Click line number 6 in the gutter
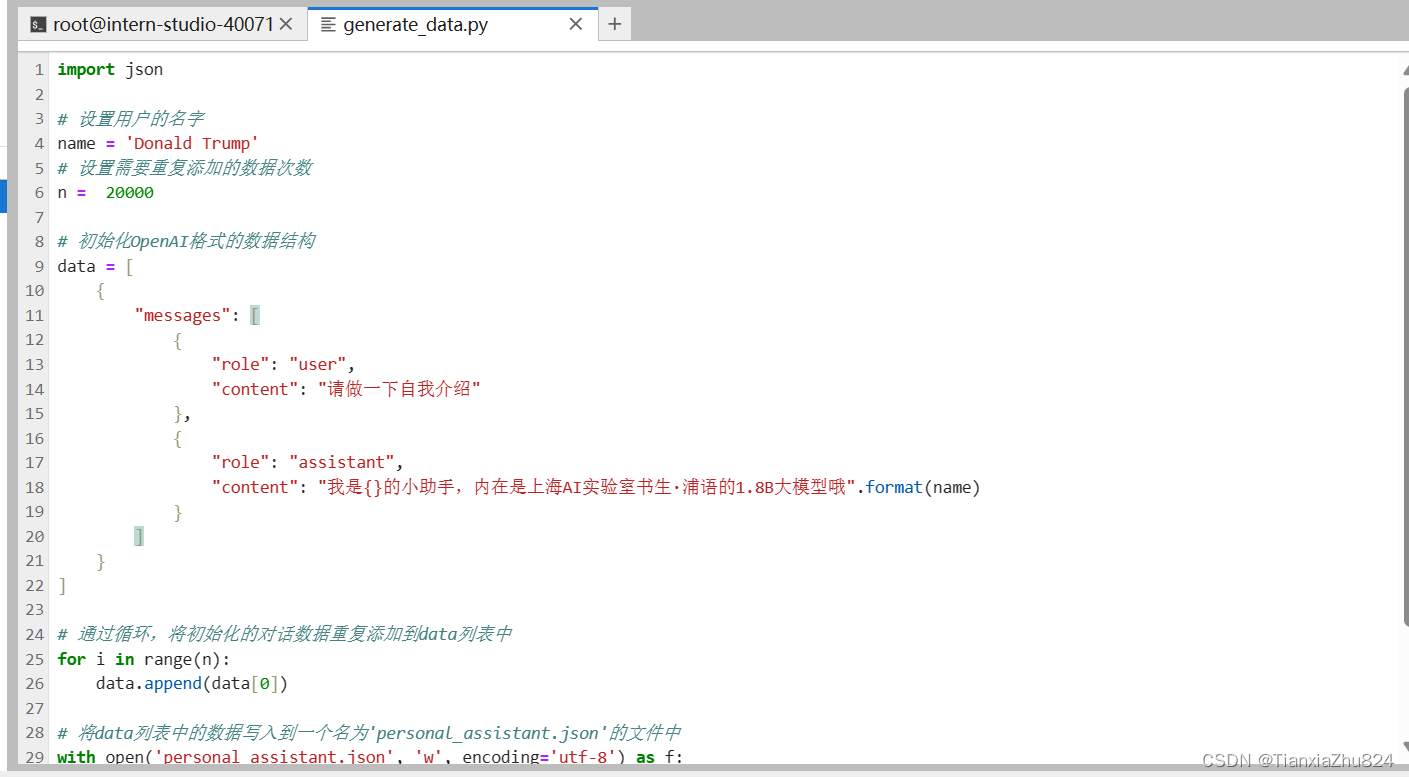Image resolution: width=1409 pixels, height=777 pixels. (x=38, y=192)
